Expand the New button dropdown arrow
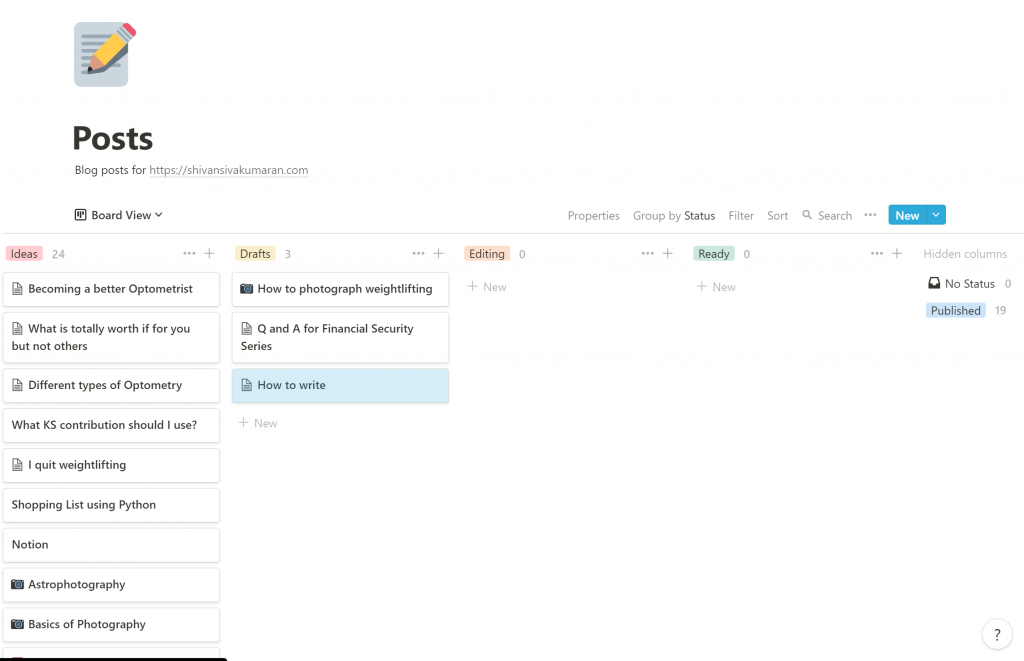Screen dimensions: 1024x661 (x=934, y=214)
